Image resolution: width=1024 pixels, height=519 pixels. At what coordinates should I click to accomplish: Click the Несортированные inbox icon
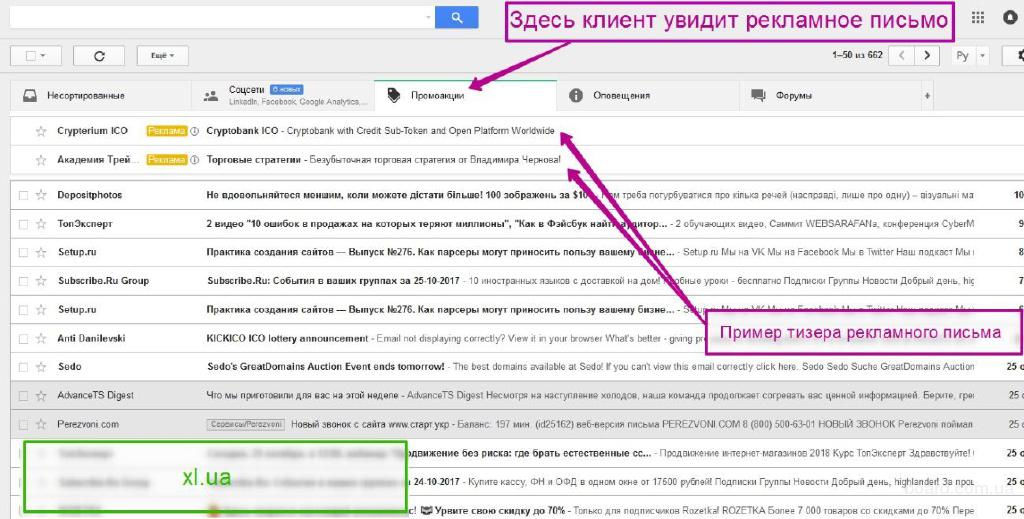coord(30,95)
